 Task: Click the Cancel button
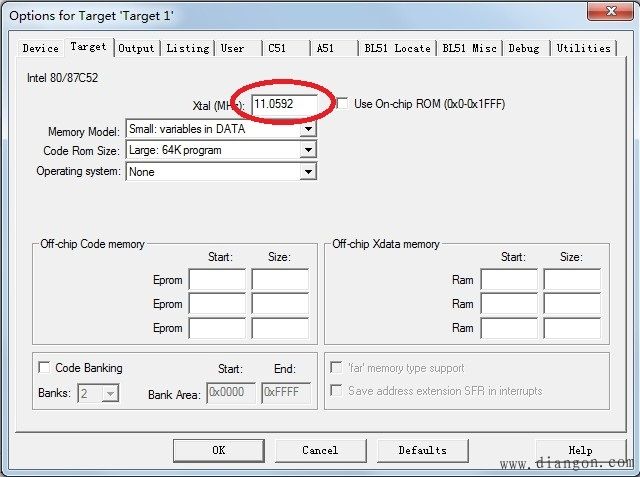coord(320,450)
